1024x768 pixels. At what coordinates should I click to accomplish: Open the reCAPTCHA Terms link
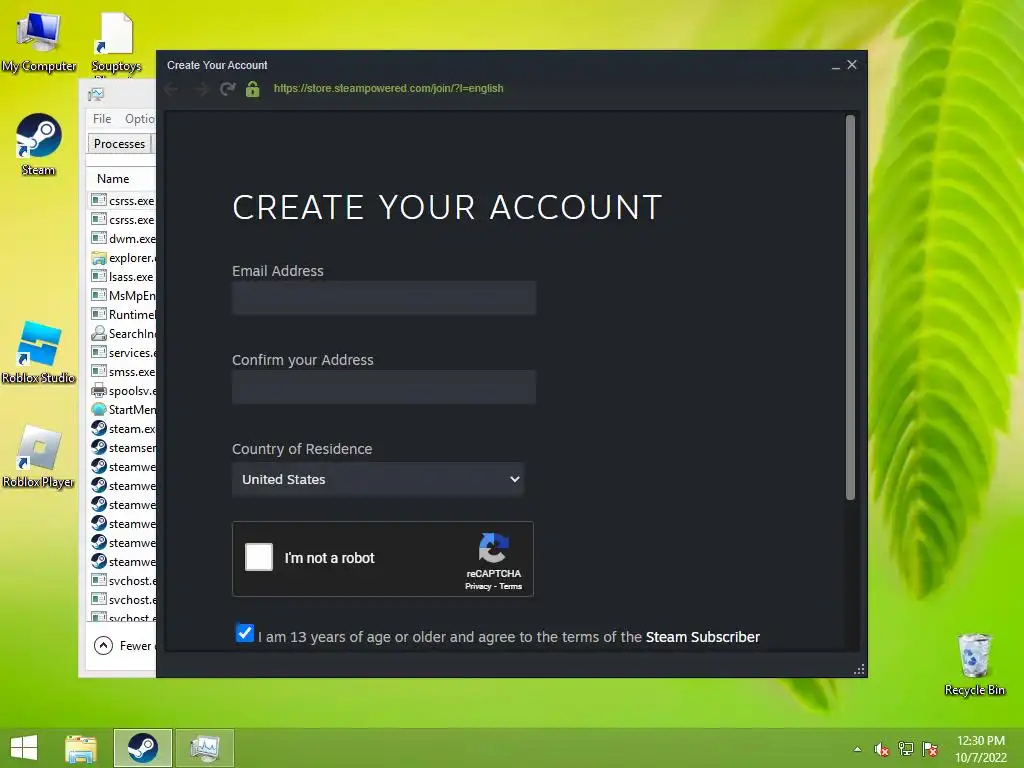[x=511, y=586]
